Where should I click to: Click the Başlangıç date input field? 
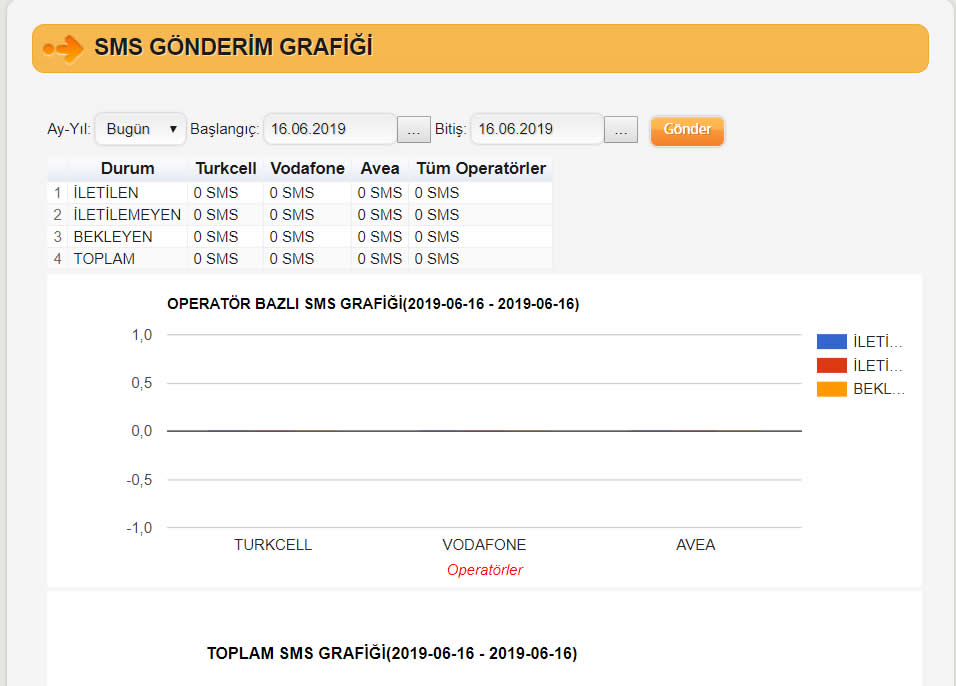click(330, 129)
